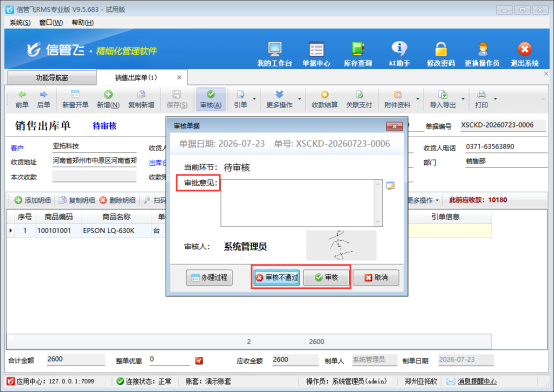Image resolution: width=554 pixels, height=392 pixels.
Task: Expand the 附件资料 dropdown arrow
Action: [418, 99]
